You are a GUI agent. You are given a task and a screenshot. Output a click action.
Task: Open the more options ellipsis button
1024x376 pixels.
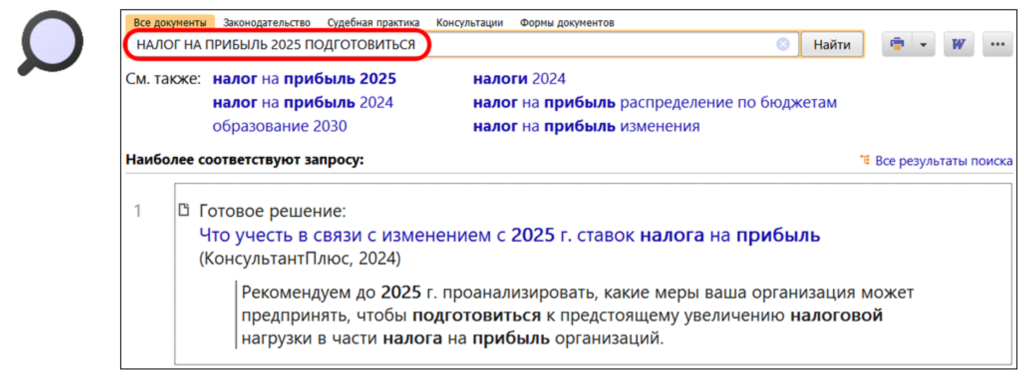pos(997,44)
